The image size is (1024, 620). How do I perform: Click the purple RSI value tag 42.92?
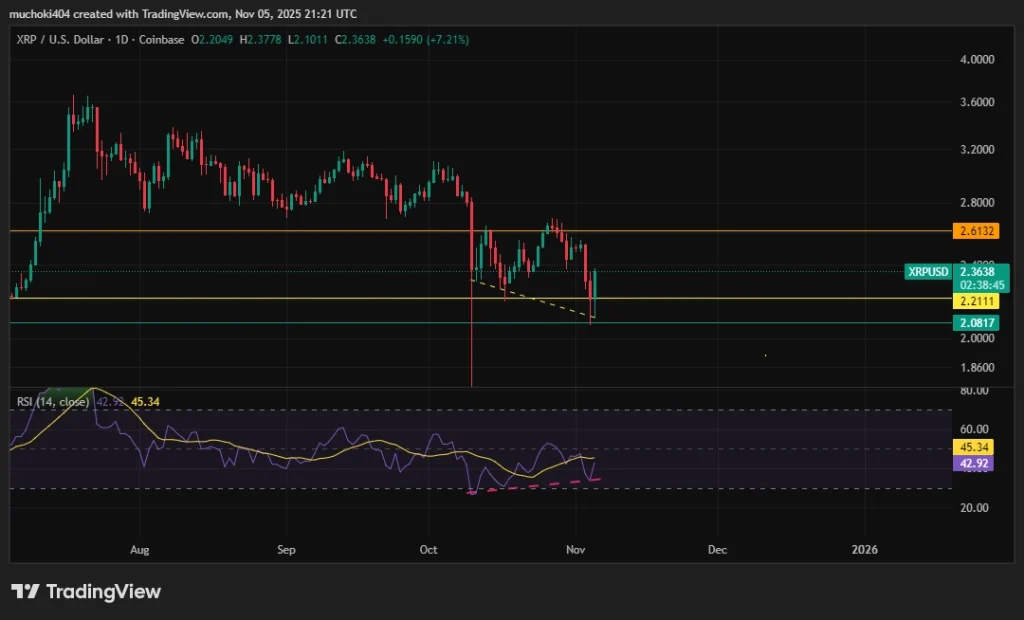pos(972,463)
